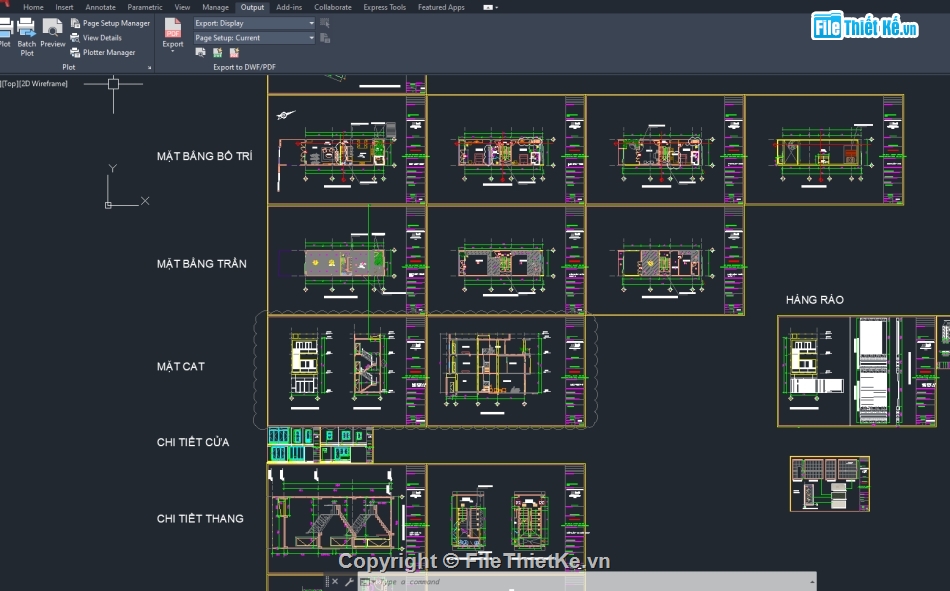The width and height of the screenshot is (950, 591).
Task: Open the Collaborate ribbon tab
Action: [333, 7]
